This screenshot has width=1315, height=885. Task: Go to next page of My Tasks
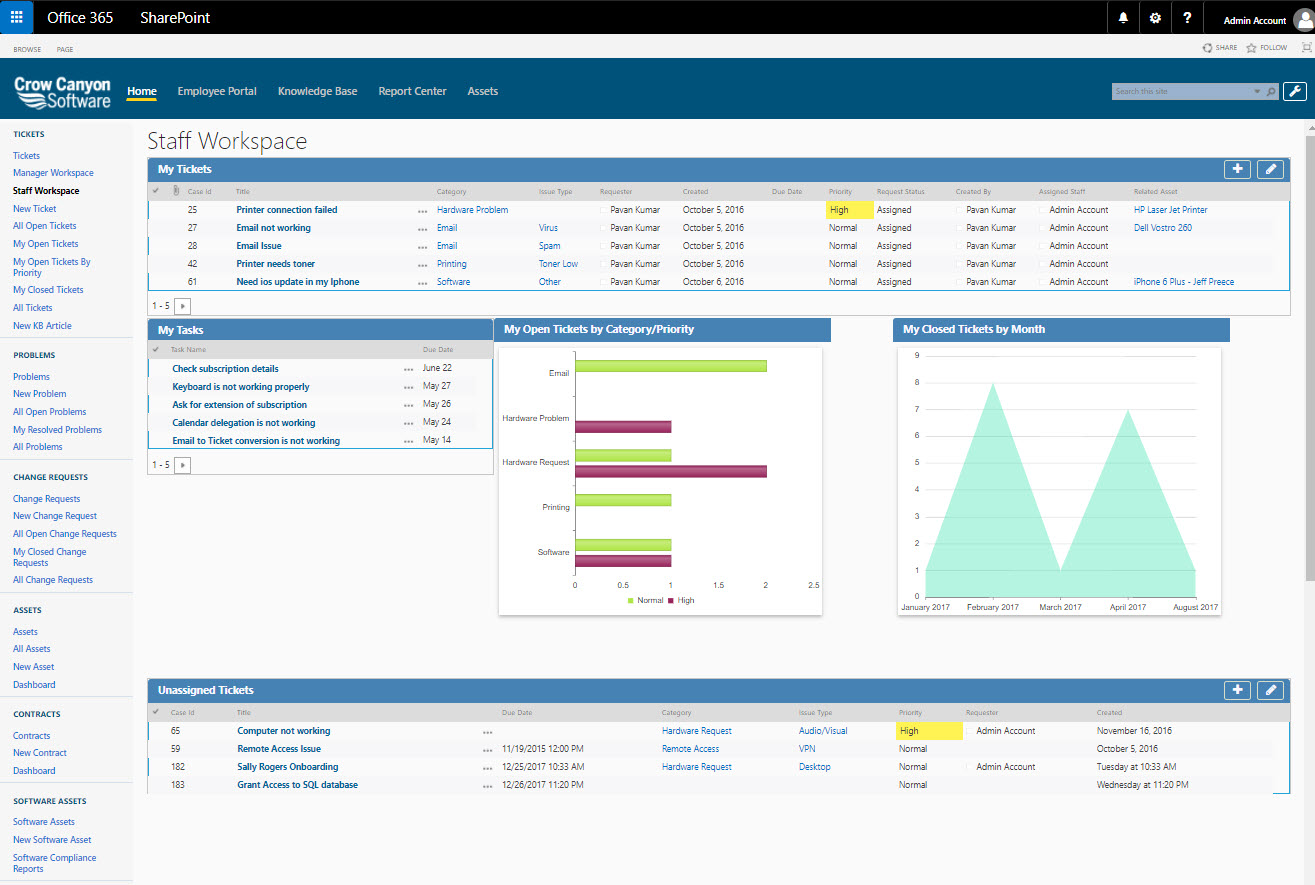coord(182,464)
